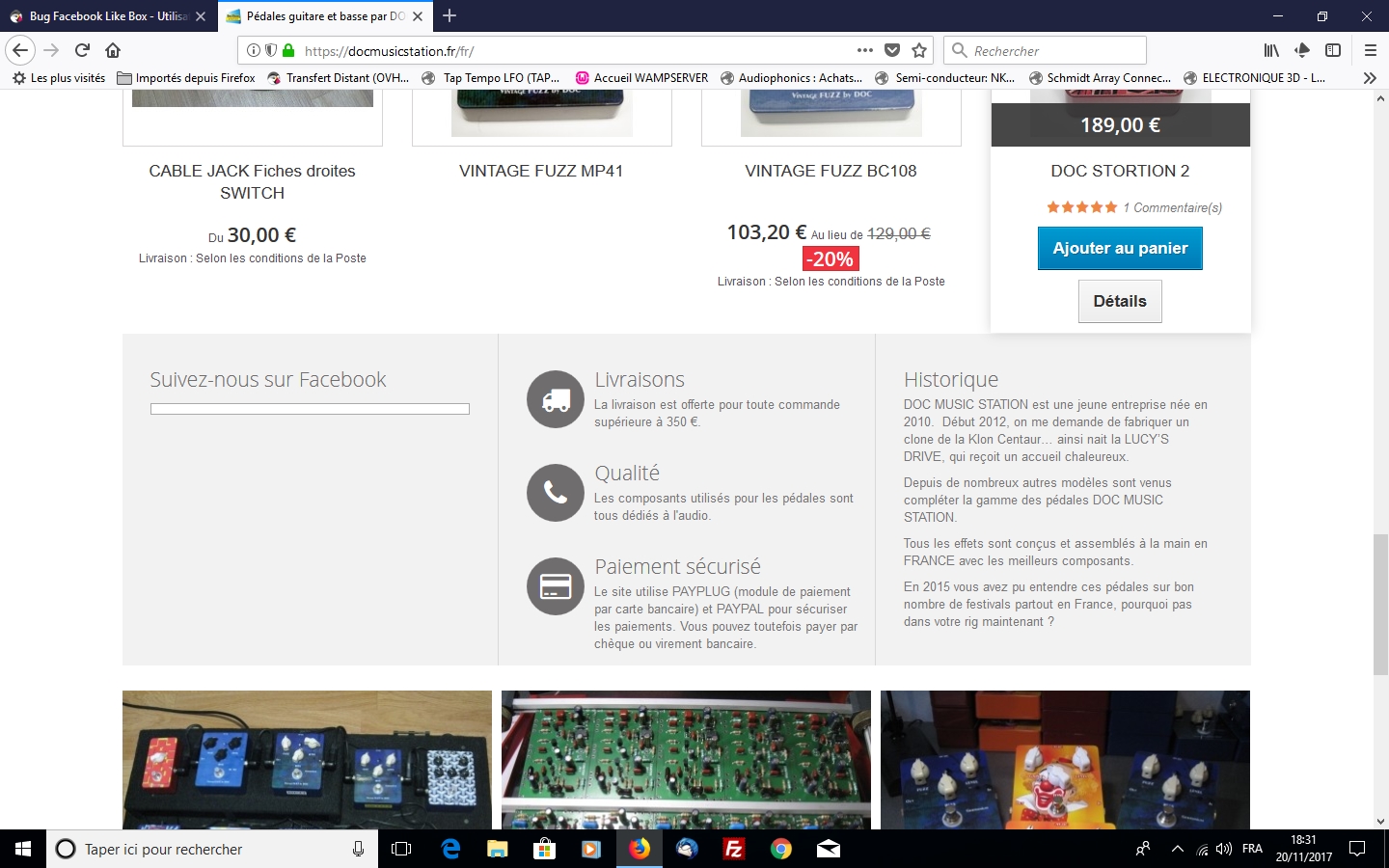Switch to Bug Facebook Like Box tab
Viewport: 1389px width, 868px height.
tap(108, 16)
